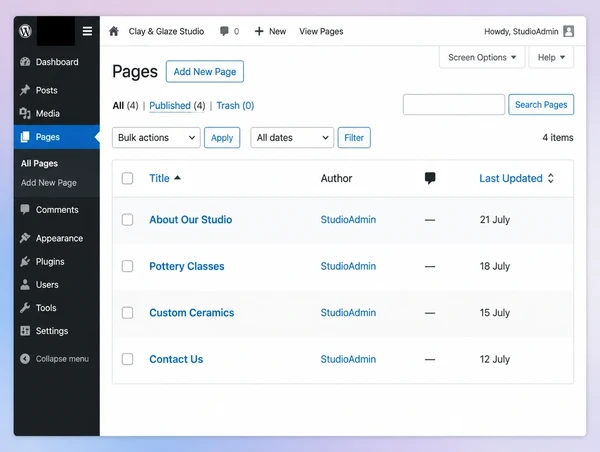Open the Custom Ceramics page link
600x452 pixels.
192,313
